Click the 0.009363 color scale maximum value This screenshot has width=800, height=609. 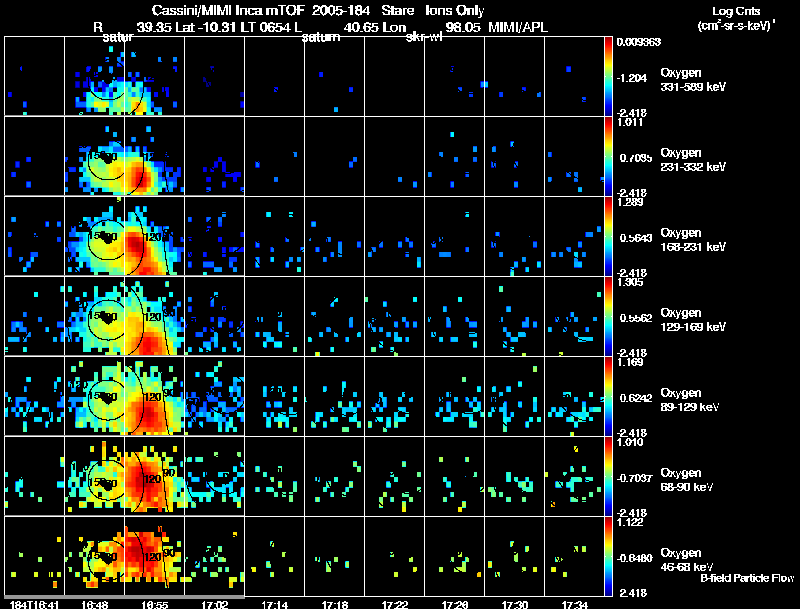(639, 42)
